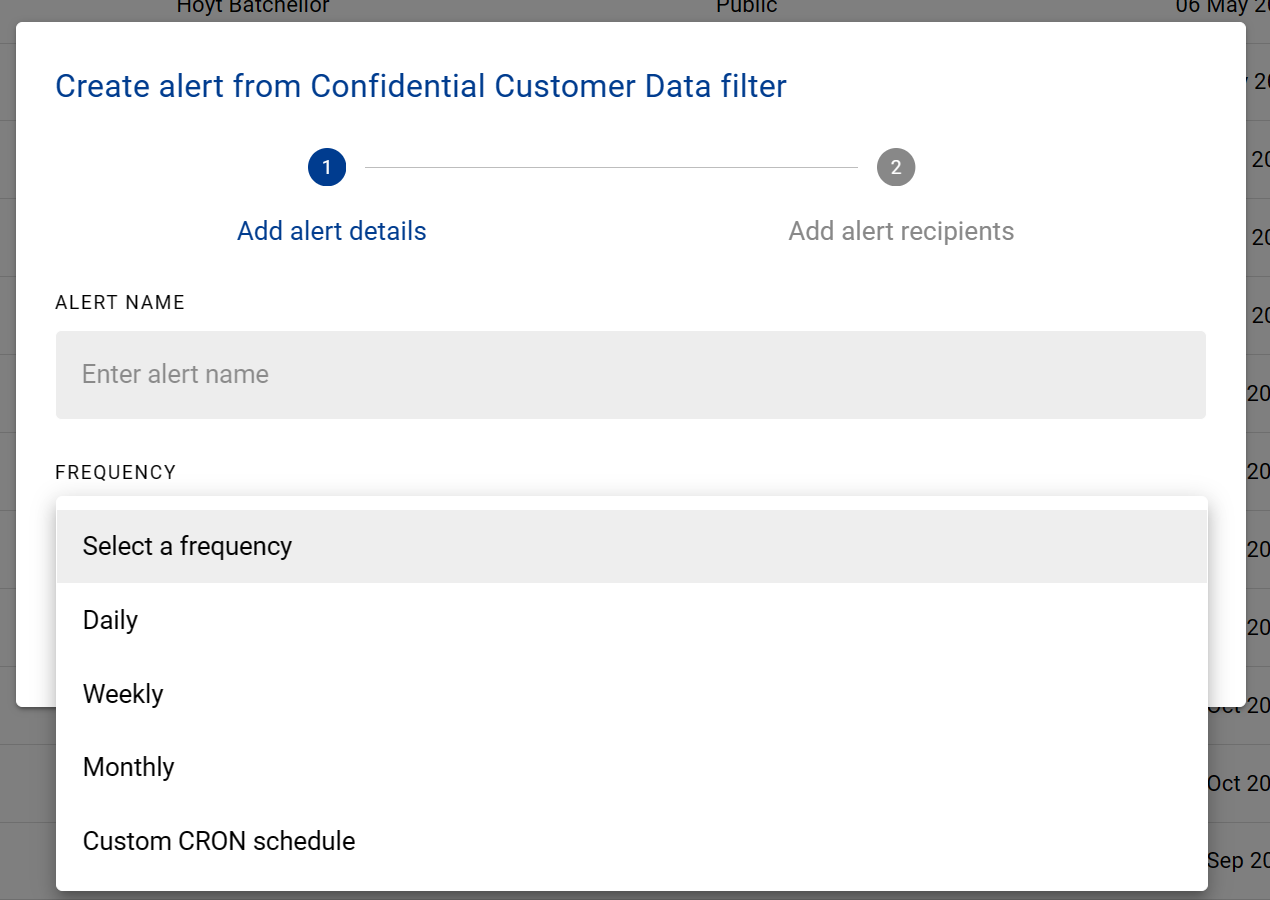The height and width of the screenshot is (900, 1270).
Task: Focus the Enter alert name field
Action: pyautogui.click(x=630, y=375)
